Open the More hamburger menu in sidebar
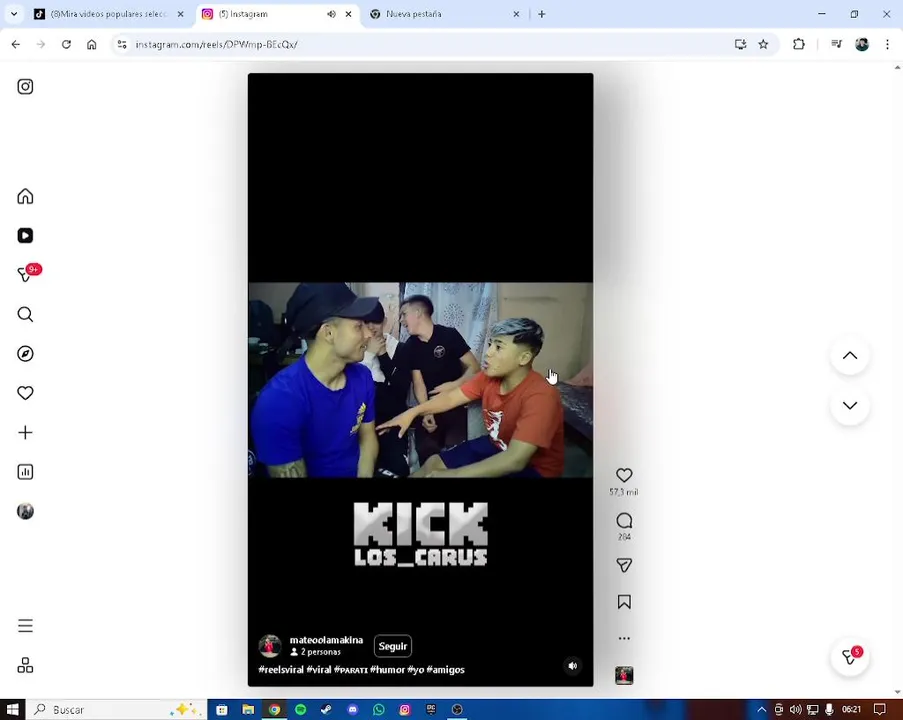 [x=25, y=626]
